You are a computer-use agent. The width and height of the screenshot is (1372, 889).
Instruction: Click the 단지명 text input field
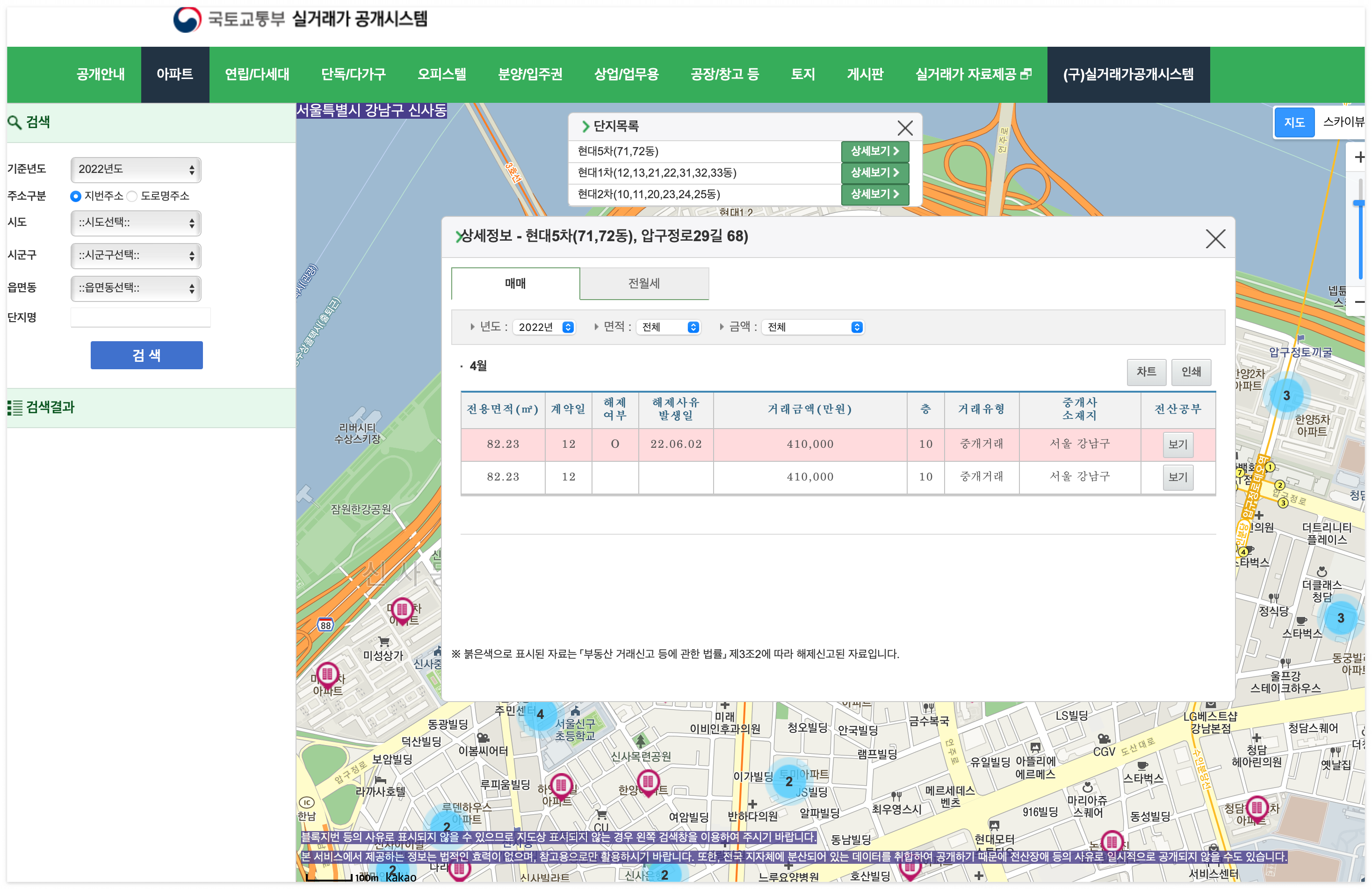140,317
